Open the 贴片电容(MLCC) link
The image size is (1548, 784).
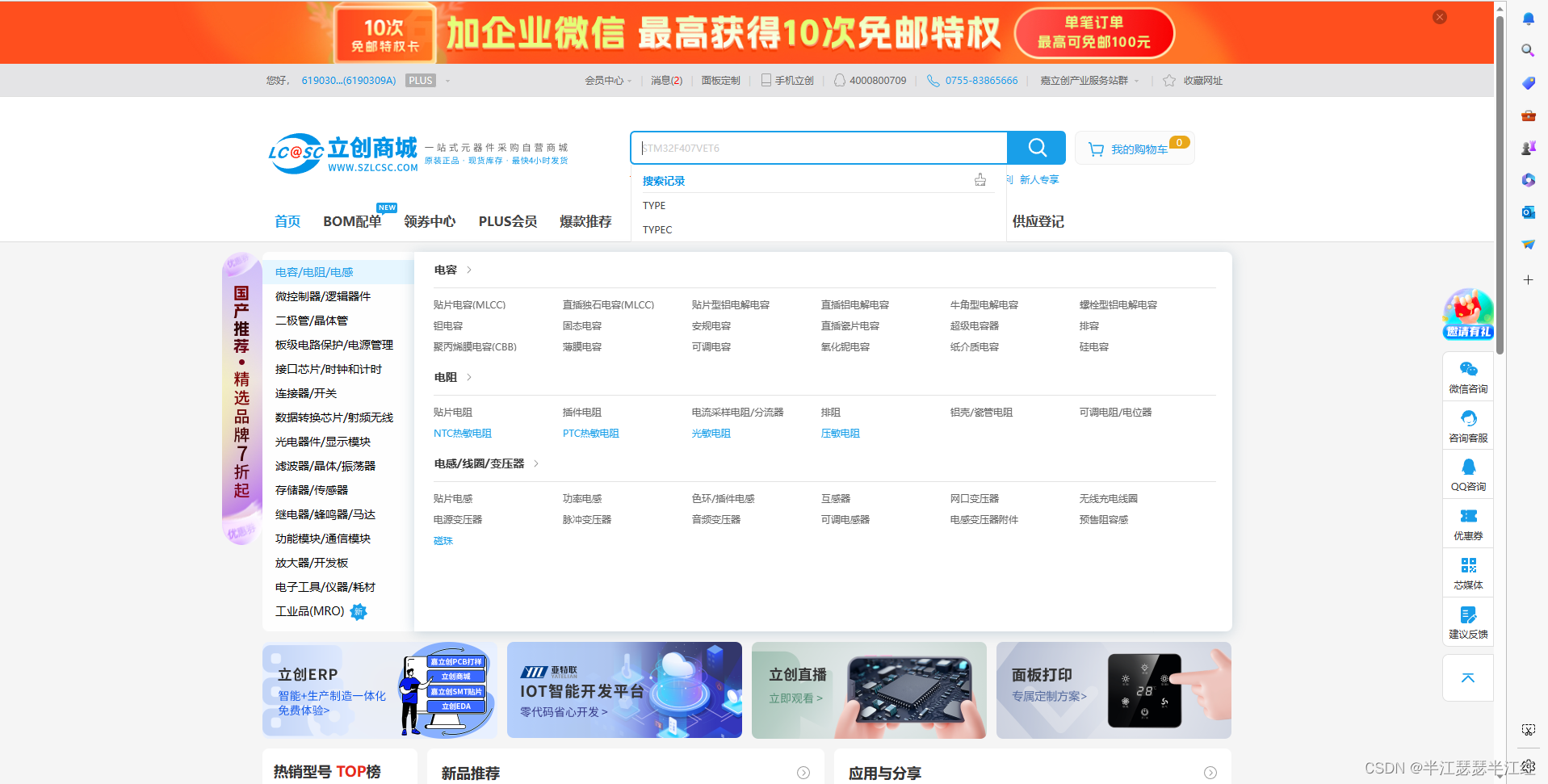(x=469, y=304)
